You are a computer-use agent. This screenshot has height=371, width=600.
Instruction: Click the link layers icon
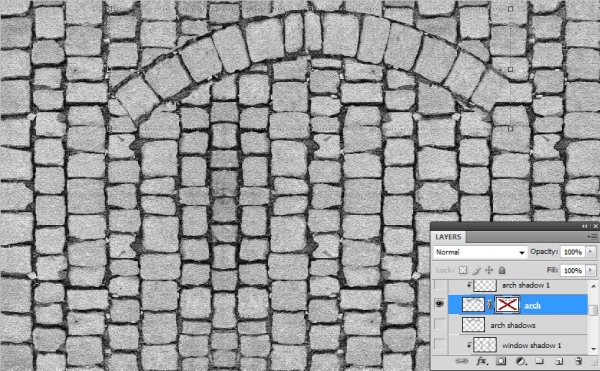tap(462, 361)
